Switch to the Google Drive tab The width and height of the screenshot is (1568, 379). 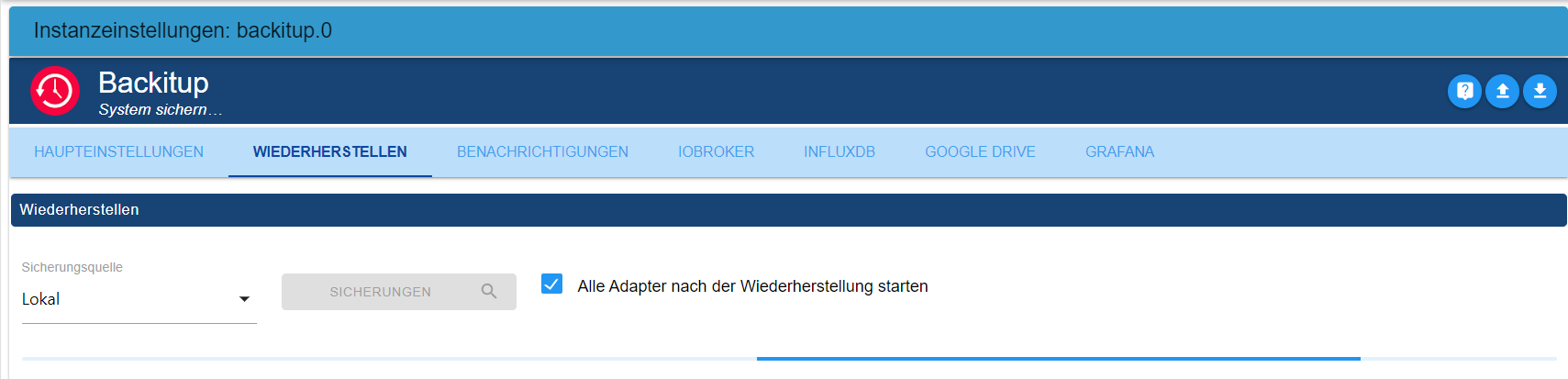point(980,152)
